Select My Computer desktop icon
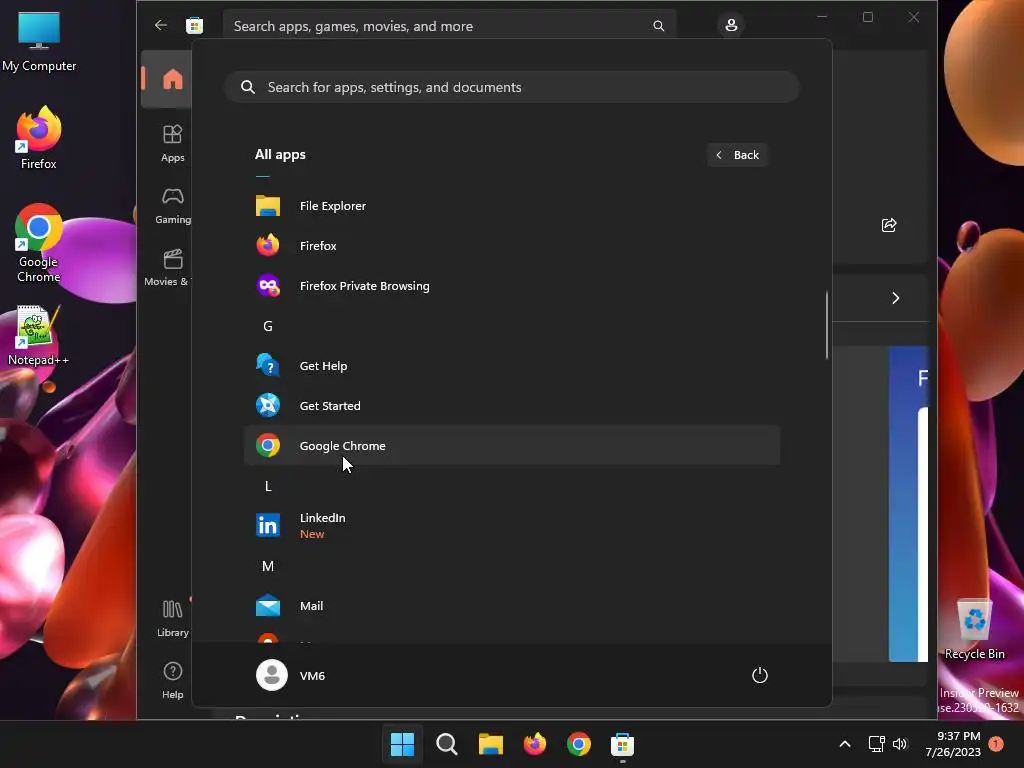1024x768 pixels. pos(39,41)
